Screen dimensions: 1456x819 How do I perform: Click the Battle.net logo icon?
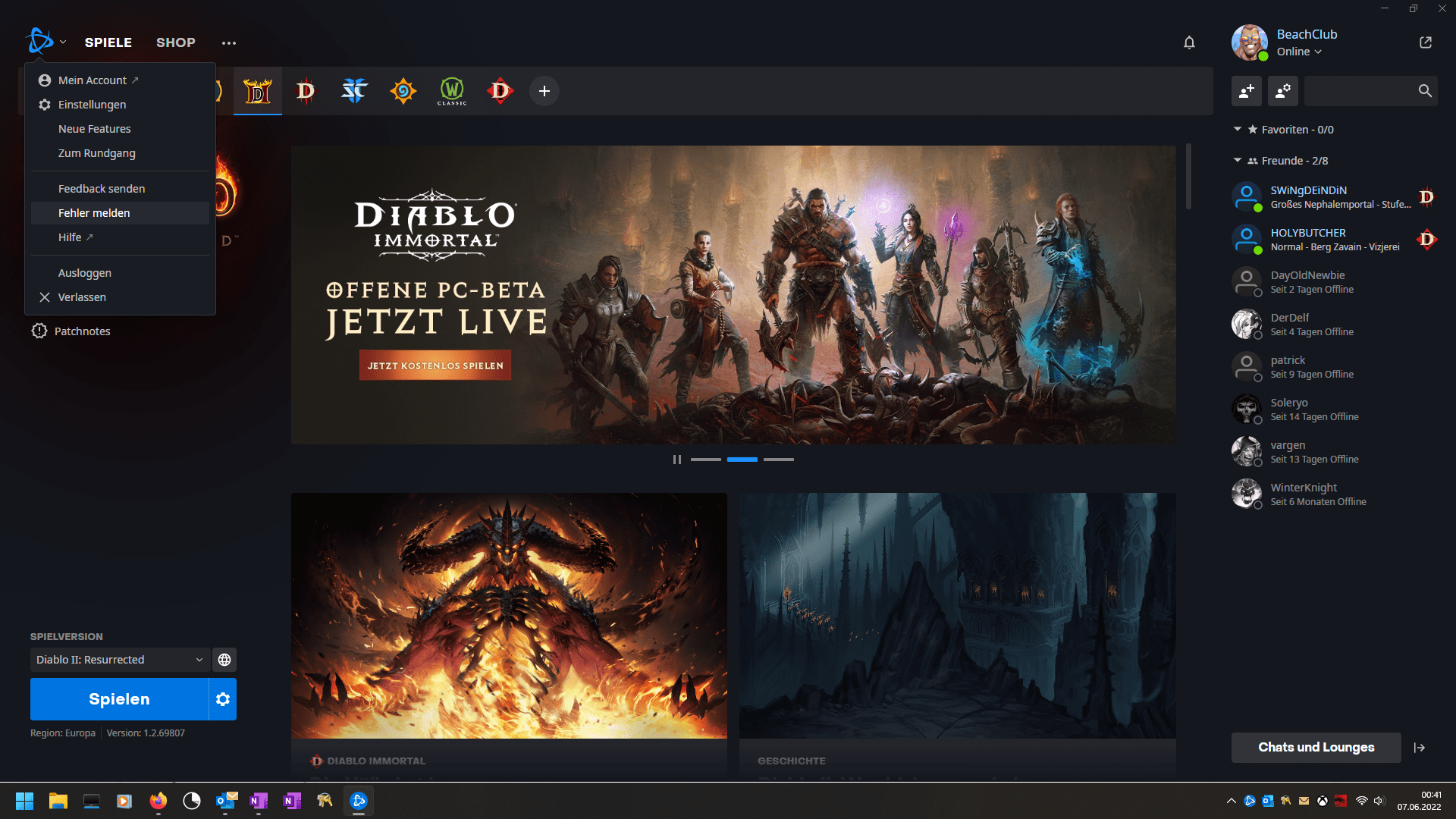pyautogui.click(x=39, y=42)
